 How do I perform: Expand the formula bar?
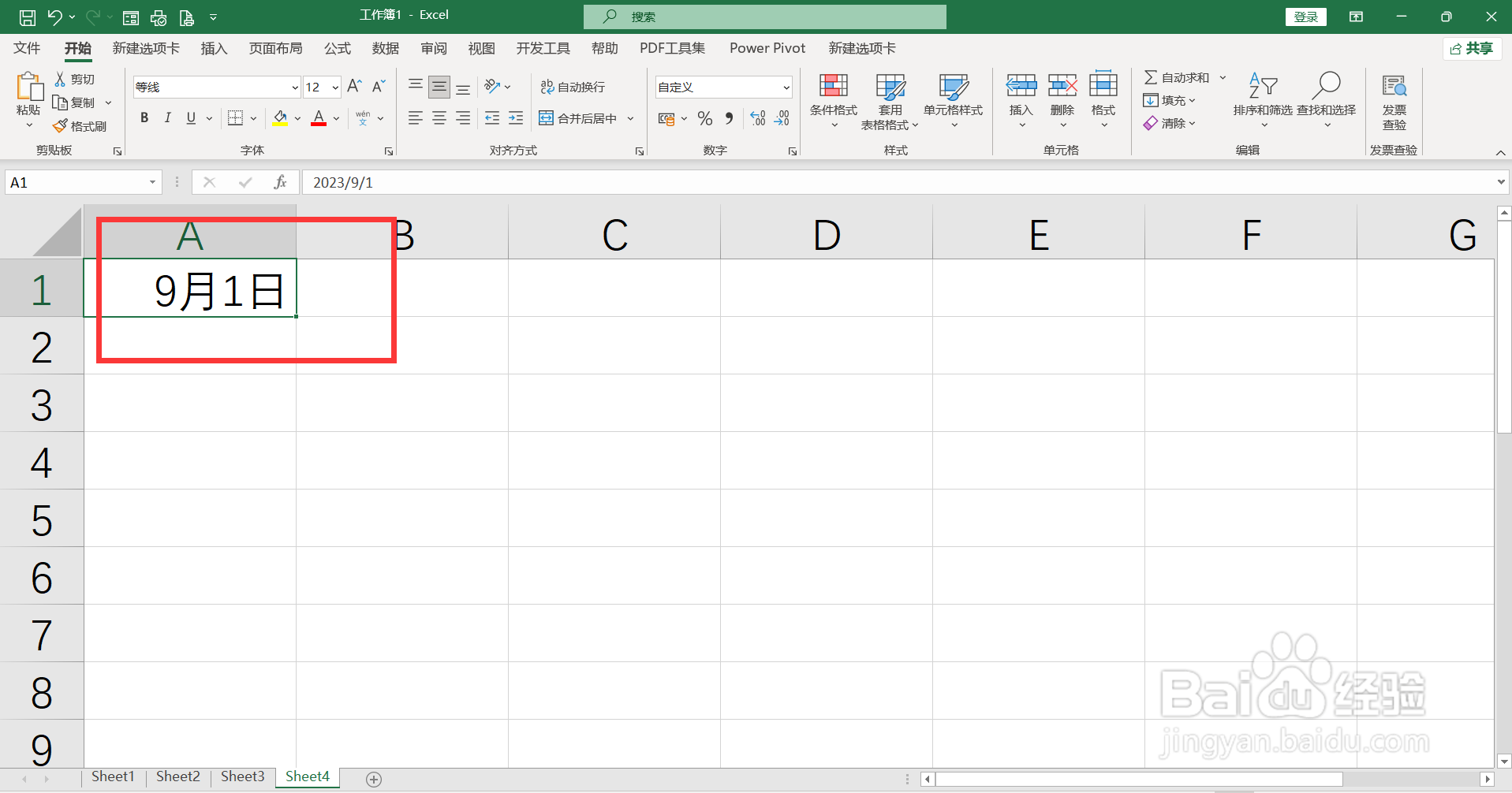coord(1500,182)
